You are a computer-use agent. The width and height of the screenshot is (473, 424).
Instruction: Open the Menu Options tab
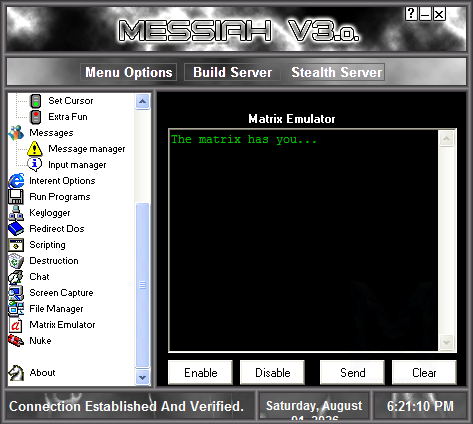point(129,72)
